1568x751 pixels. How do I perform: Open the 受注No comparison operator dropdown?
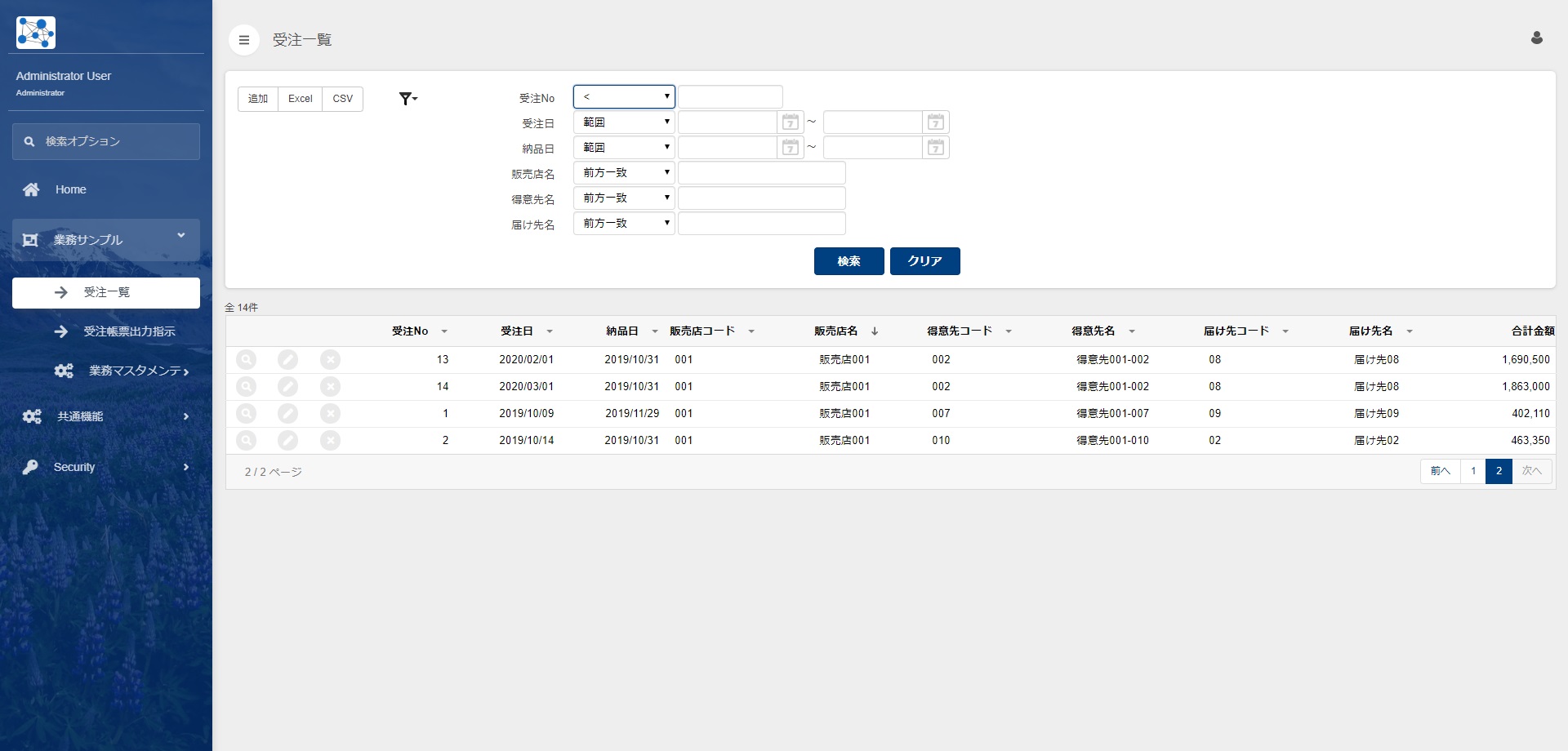coord(624,97)
